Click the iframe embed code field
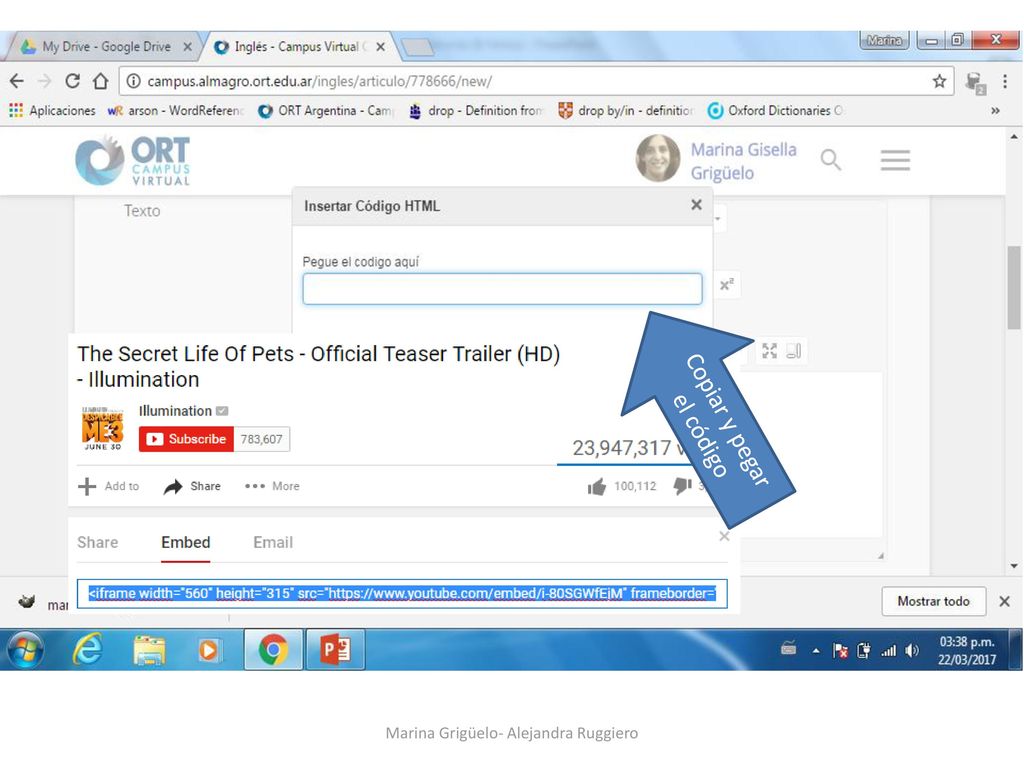1024x768 pixels. (402, 594)
